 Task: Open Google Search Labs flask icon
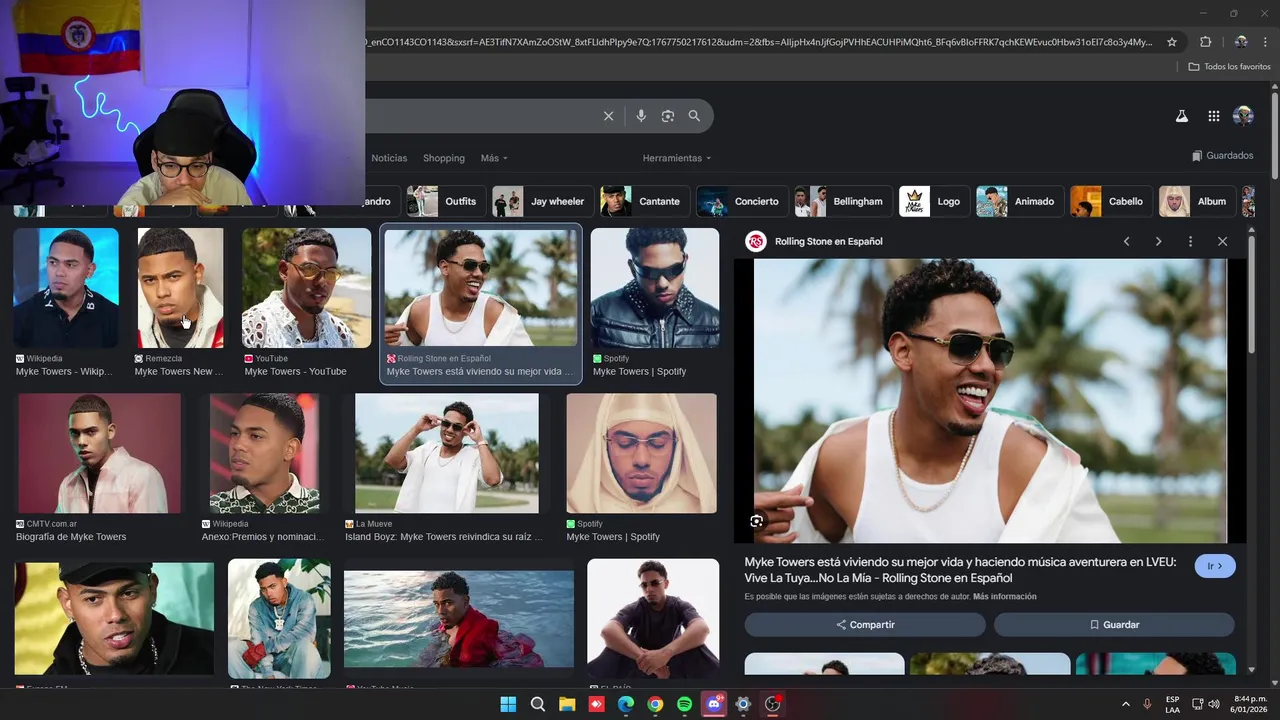[x=1181, y=116]
